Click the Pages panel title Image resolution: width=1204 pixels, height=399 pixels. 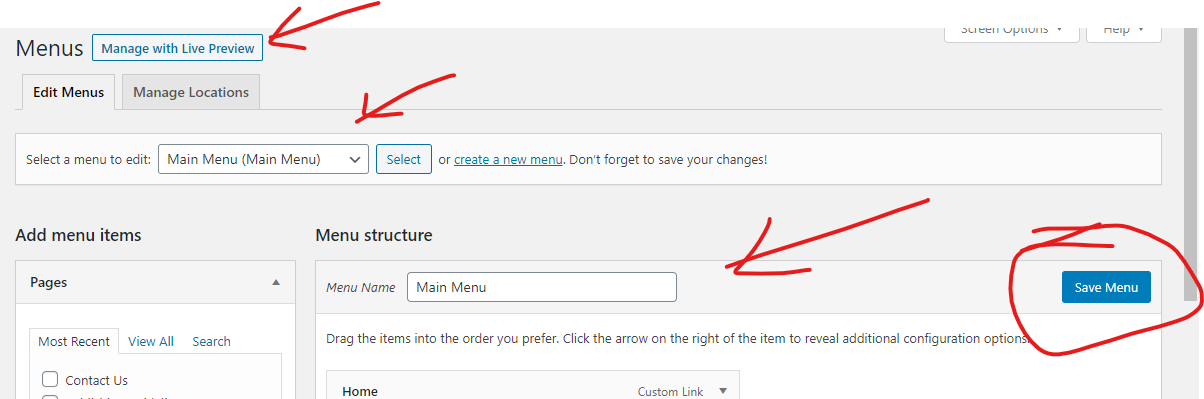[x=49, y=283]
